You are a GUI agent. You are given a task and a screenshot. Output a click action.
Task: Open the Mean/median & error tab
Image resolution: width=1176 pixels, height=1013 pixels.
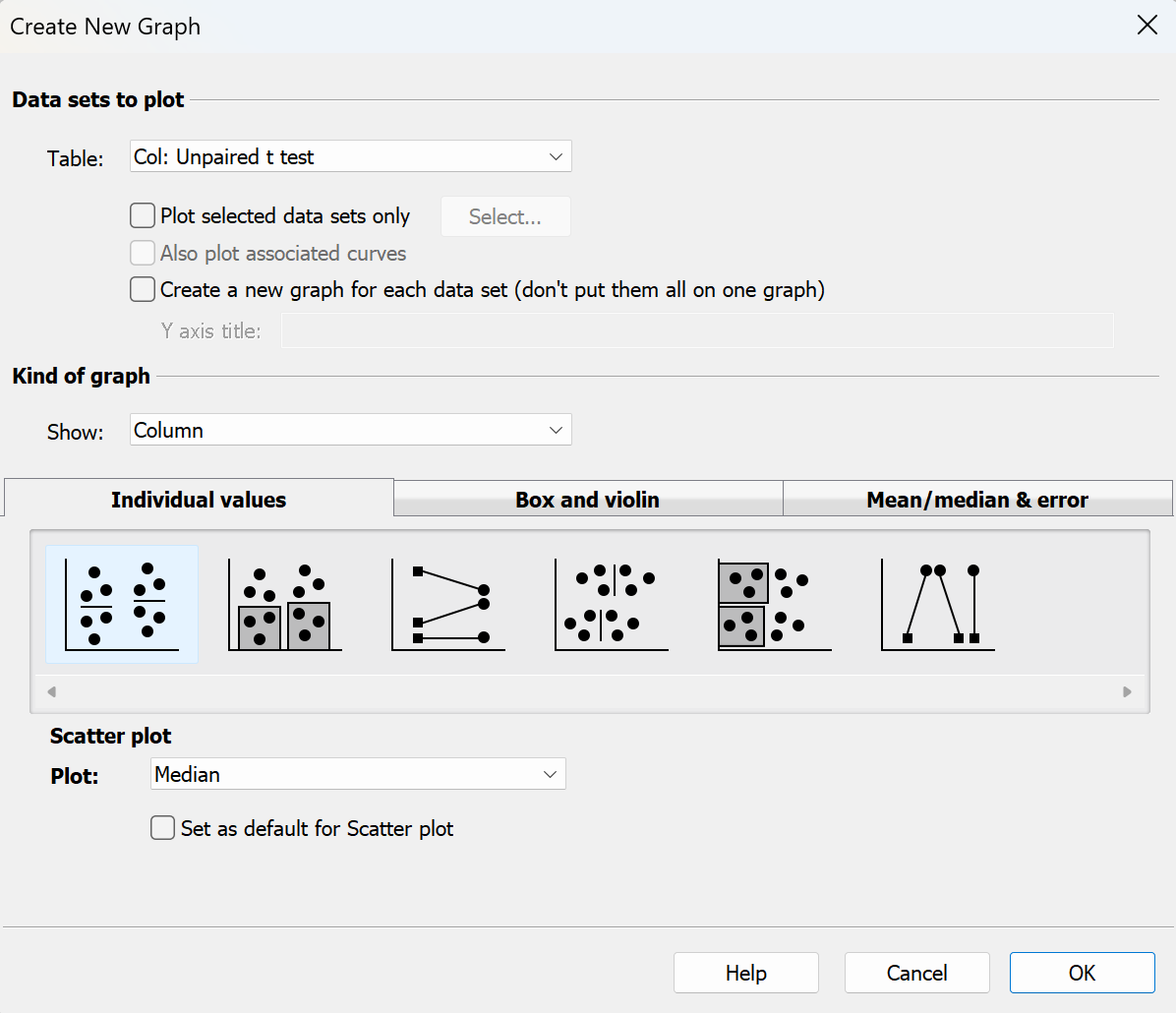click(976, 500)
